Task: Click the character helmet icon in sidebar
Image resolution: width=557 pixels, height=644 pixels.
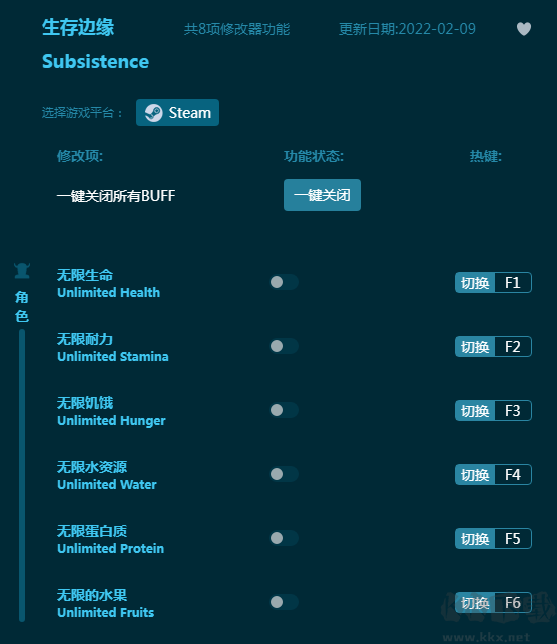Action: pyautogui.click(x=22, y=271)
